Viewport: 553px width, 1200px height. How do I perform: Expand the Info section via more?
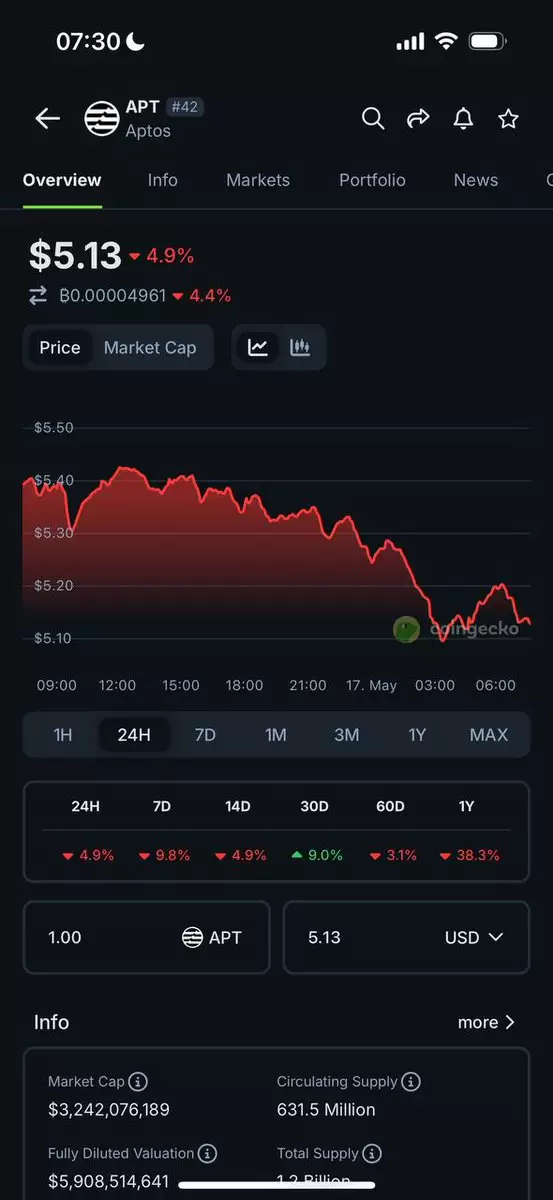[486, 1022]
